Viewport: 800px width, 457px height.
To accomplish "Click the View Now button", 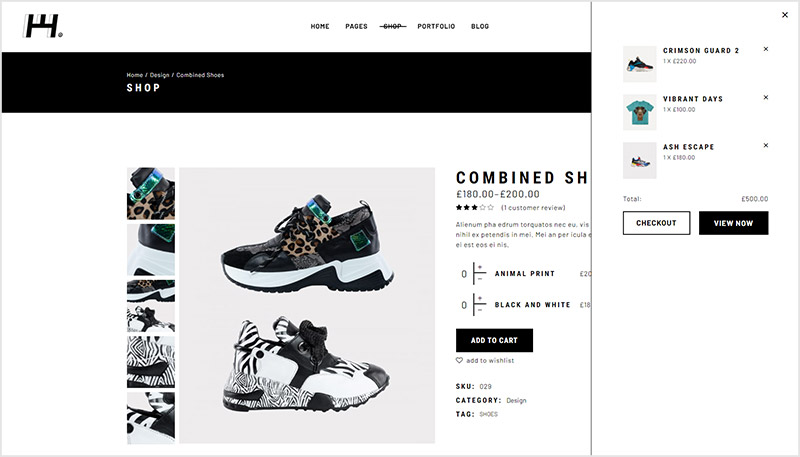I will click(733, 223).
